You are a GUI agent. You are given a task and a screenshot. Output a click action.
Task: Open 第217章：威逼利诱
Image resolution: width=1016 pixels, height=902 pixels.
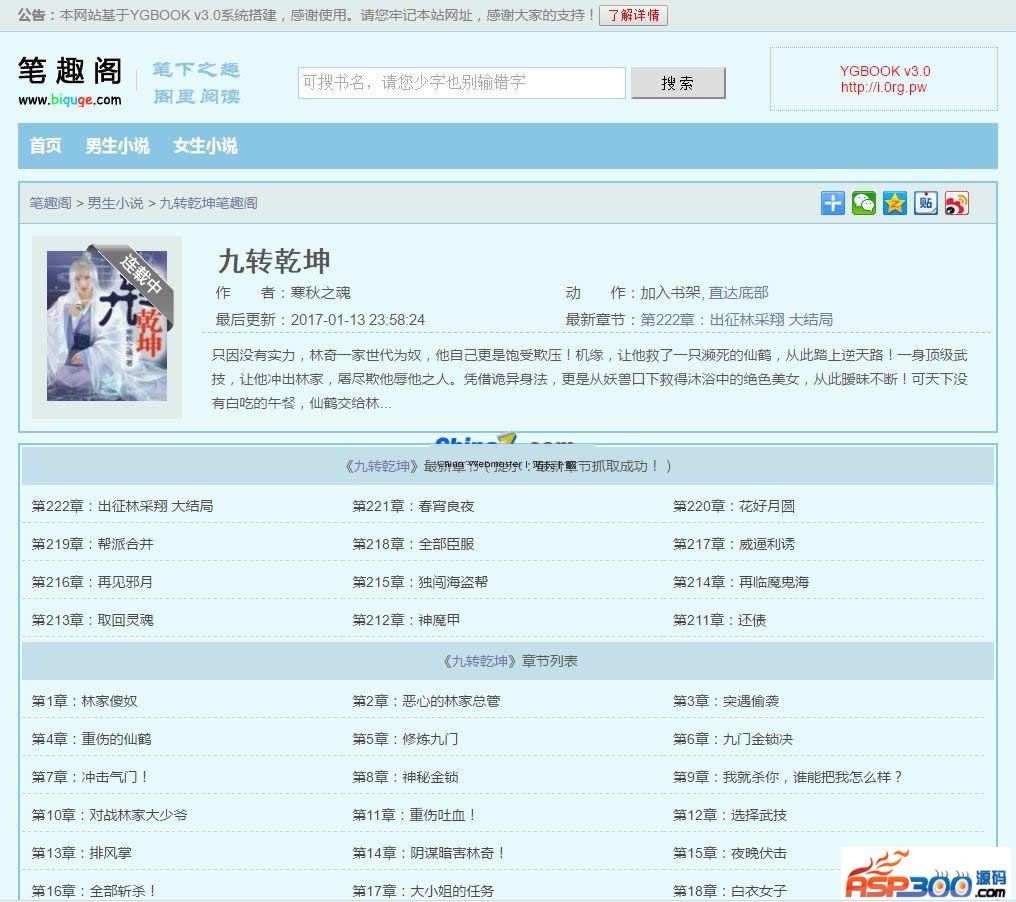point(733,544)
